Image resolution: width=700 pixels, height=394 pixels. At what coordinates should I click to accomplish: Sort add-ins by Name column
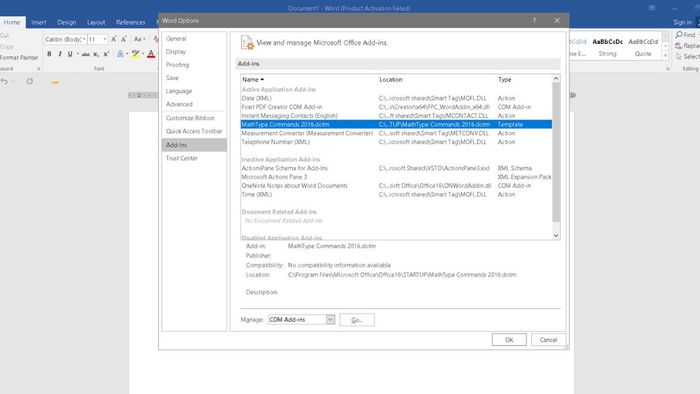[x=253, y=79]
